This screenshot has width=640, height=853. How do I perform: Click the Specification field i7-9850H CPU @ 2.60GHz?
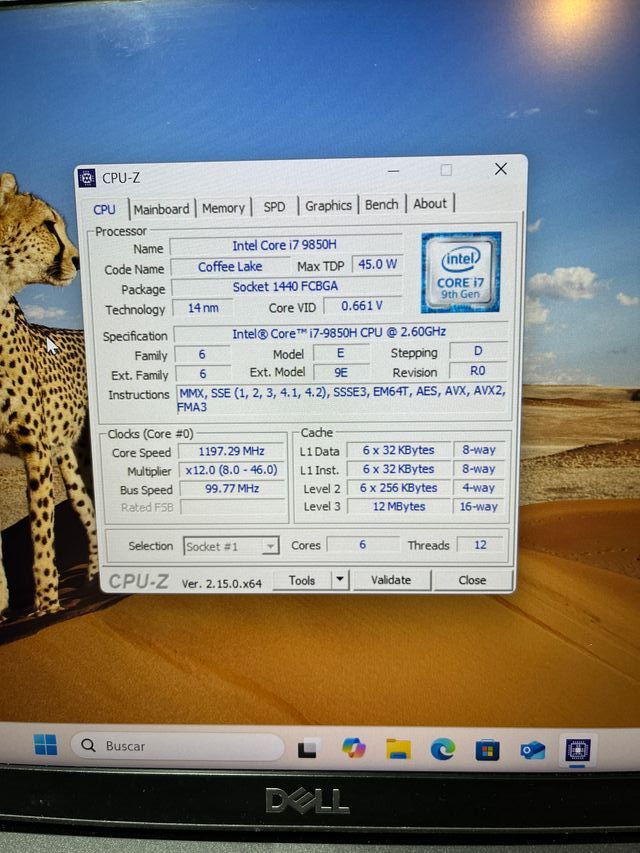[x=340, y=332]
